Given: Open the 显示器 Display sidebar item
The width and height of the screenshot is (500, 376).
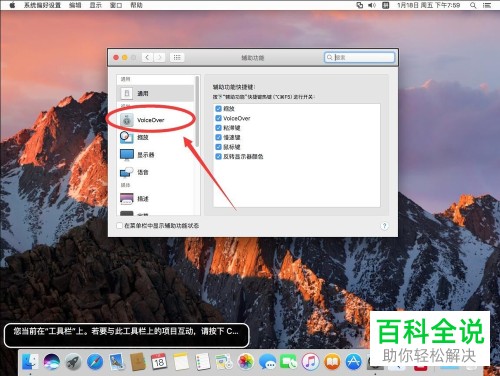Looking at the screenshot, I should click(x=155, y=155).
